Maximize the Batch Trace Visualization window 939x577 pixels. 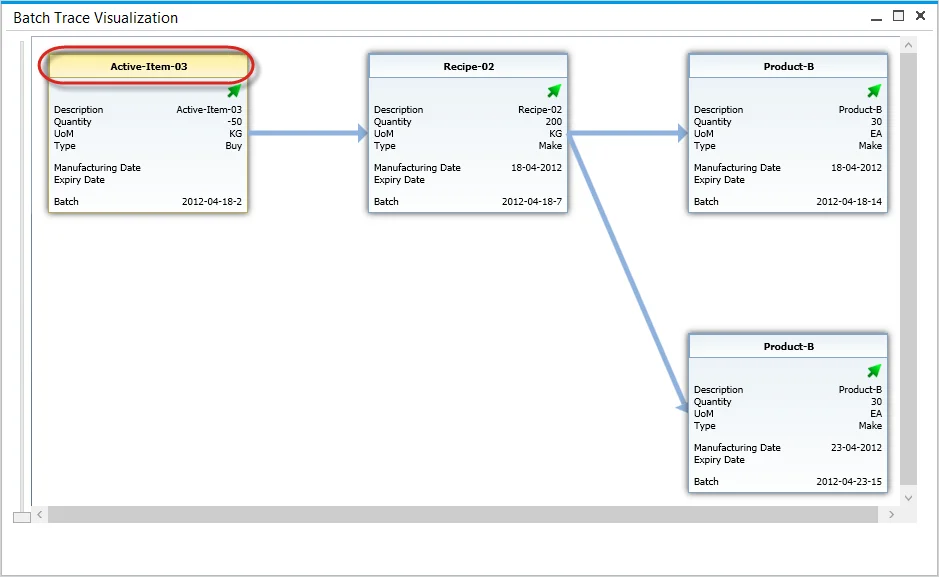(898, 16)
